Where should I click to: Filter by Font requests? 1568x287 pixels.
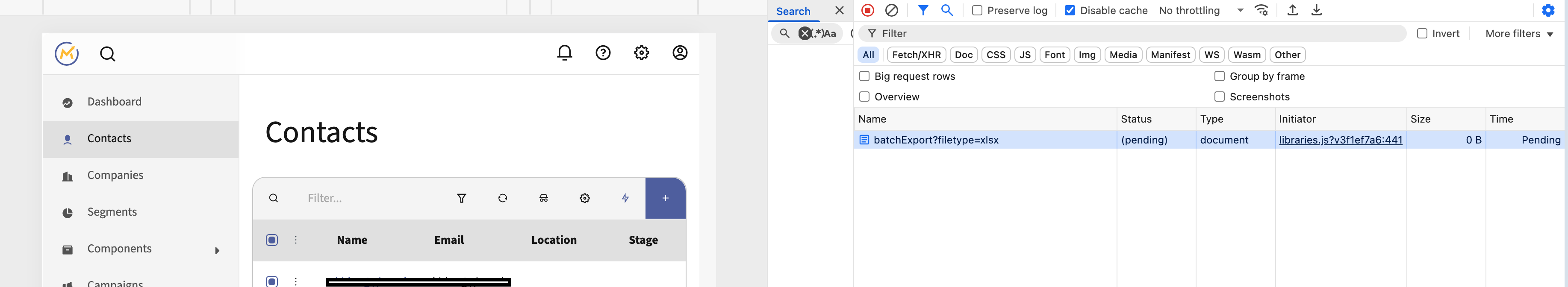tap(1054, 55)
